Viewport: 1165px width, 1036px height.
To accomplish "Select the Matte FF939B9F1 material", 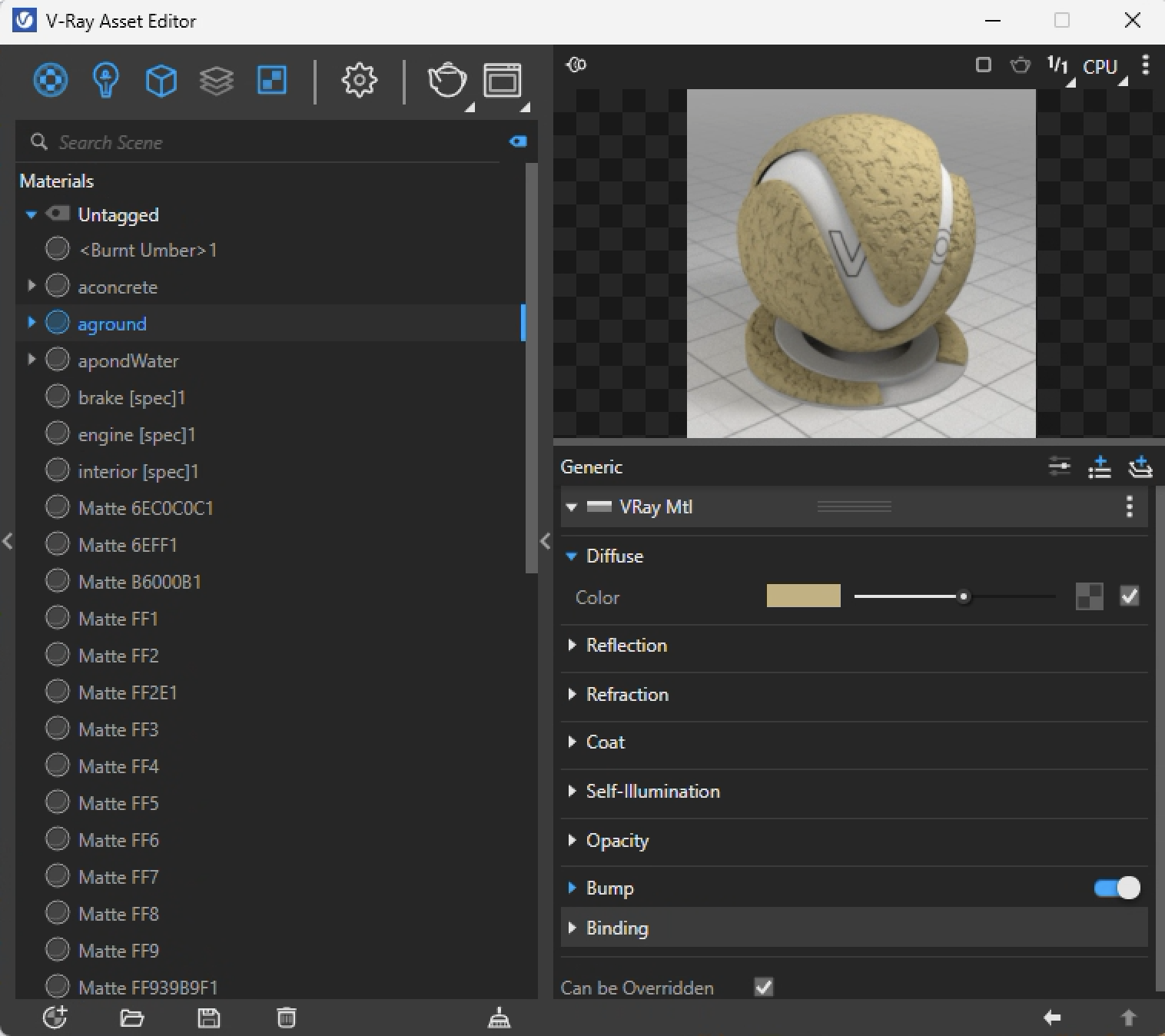I will [x=148, y=988].
